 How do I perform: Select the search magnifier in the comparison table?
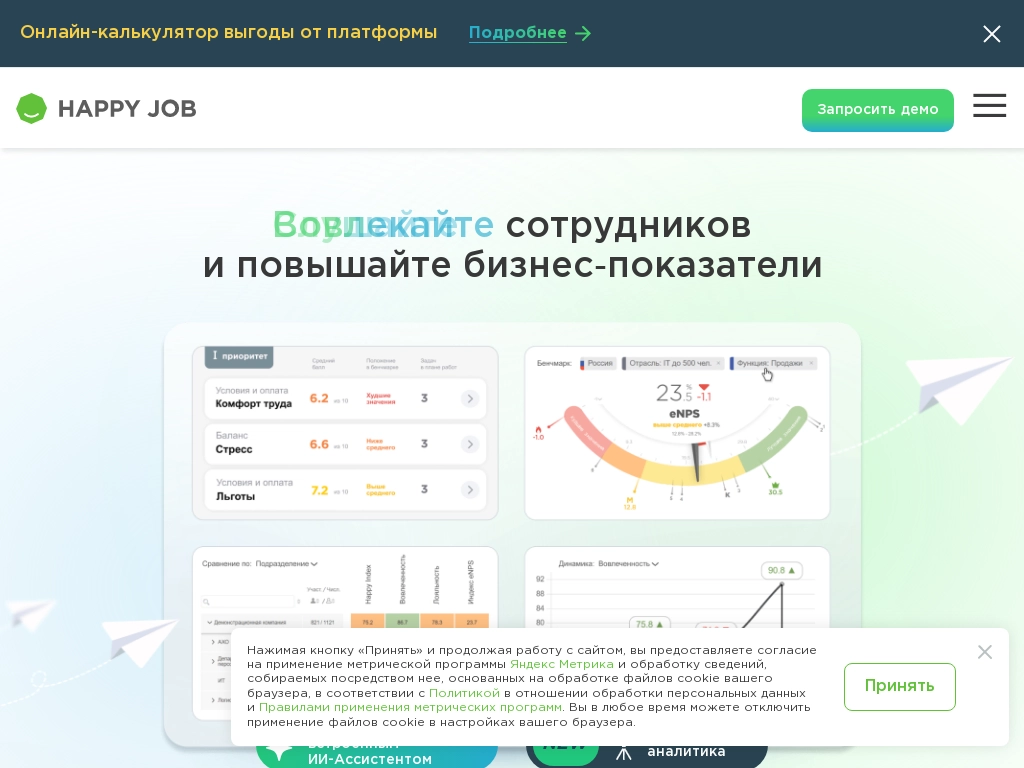[x=206, y=602]
